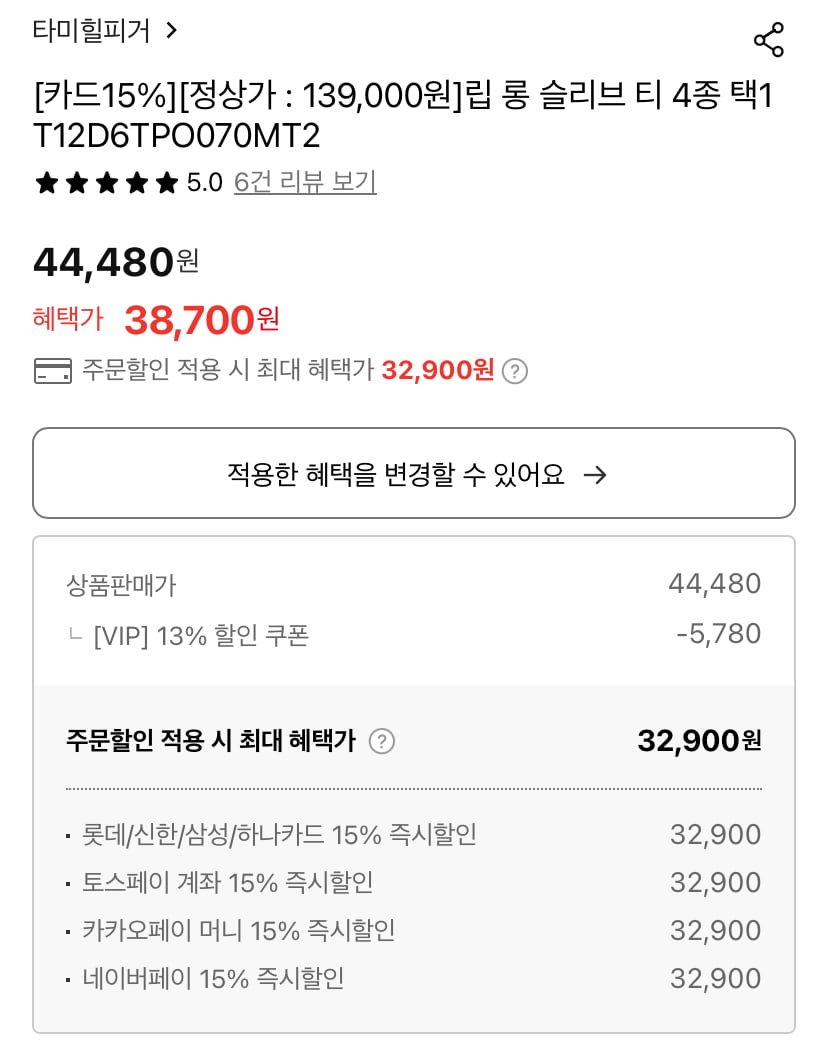View the 6건 리뷰 보기 link

click(305, 183)
